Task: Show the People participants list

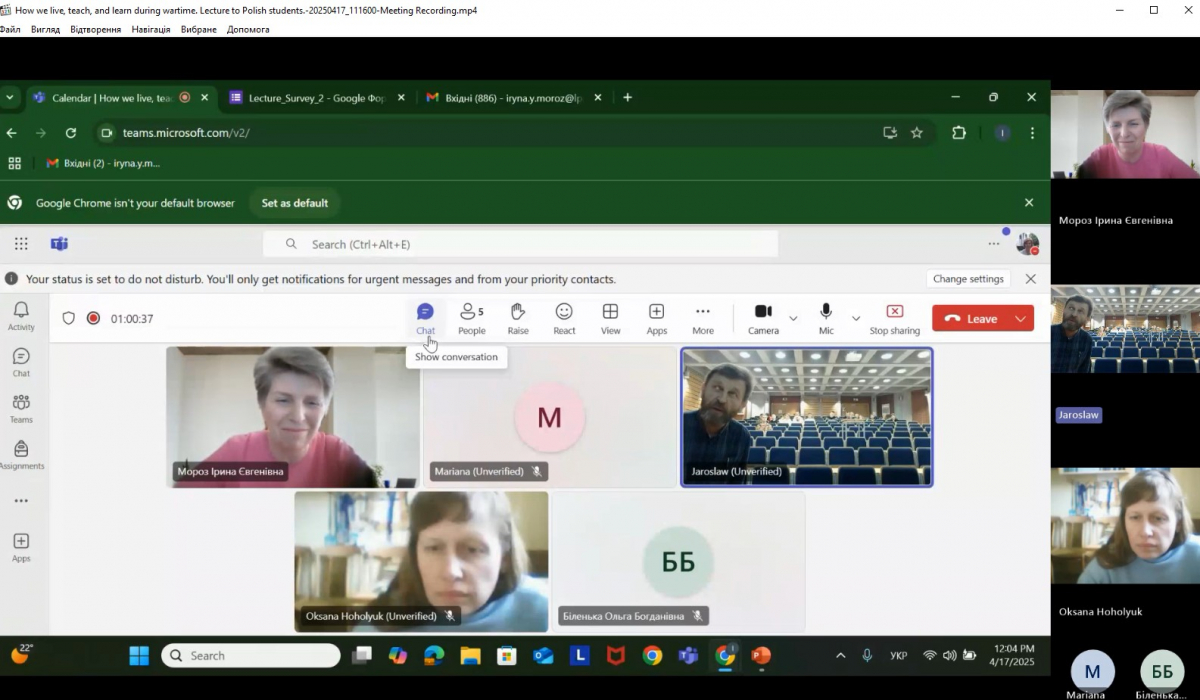Action: (x=471, y=318)
